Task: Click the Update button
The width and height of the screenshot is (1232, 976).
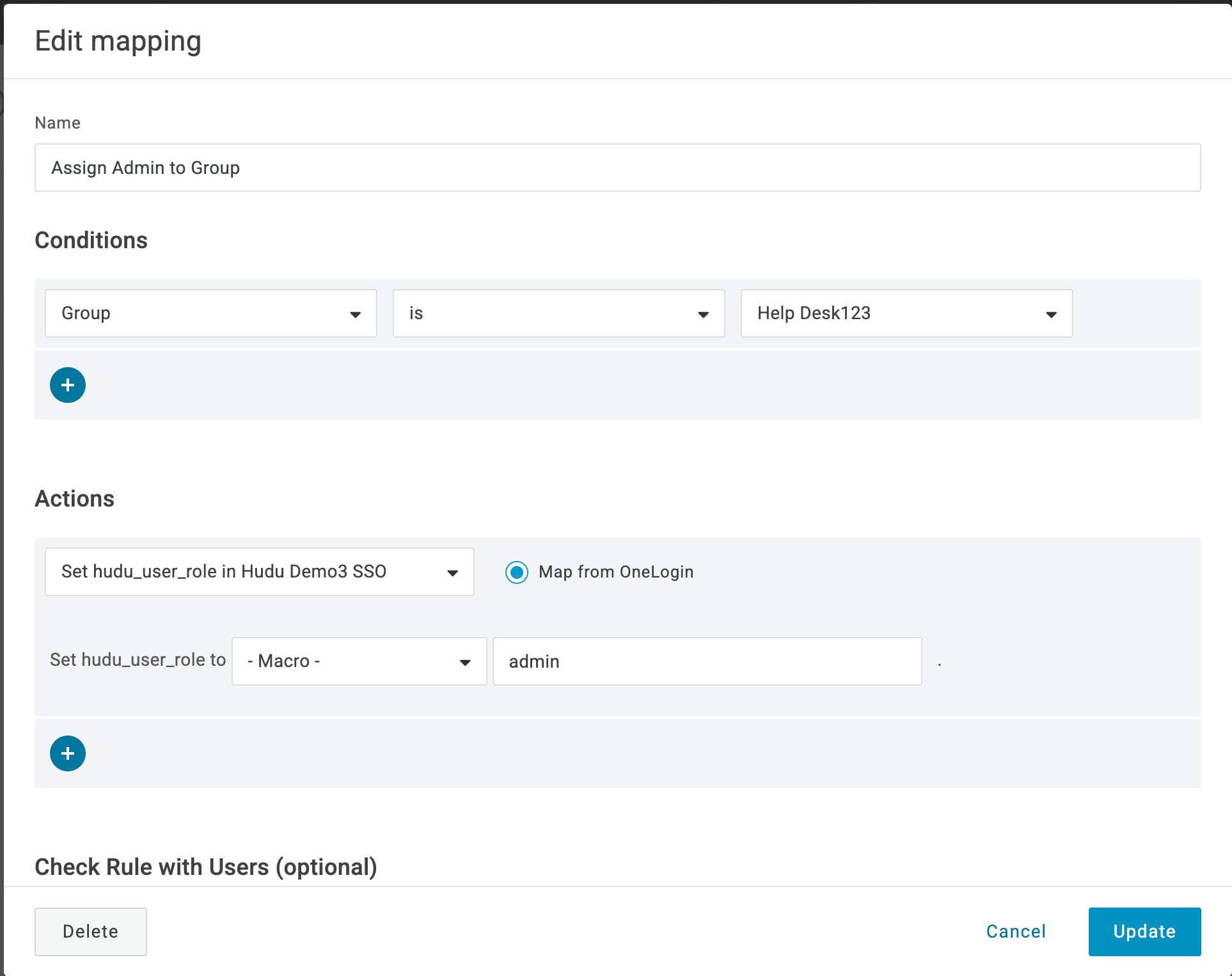Action: [x=1145, y=932]
